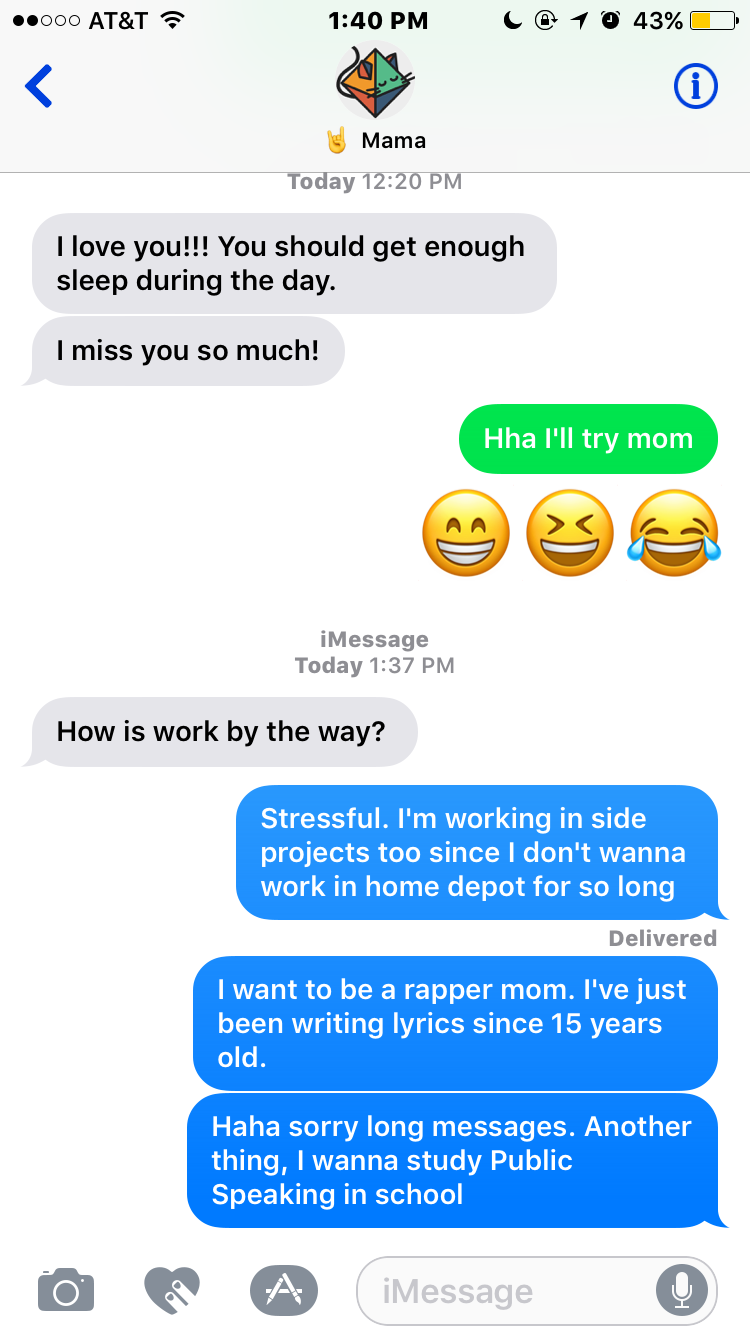Tap the 'How is work by the way?' bubble
The width and height of the screenshot is (750, 1334).
[220, 732]
